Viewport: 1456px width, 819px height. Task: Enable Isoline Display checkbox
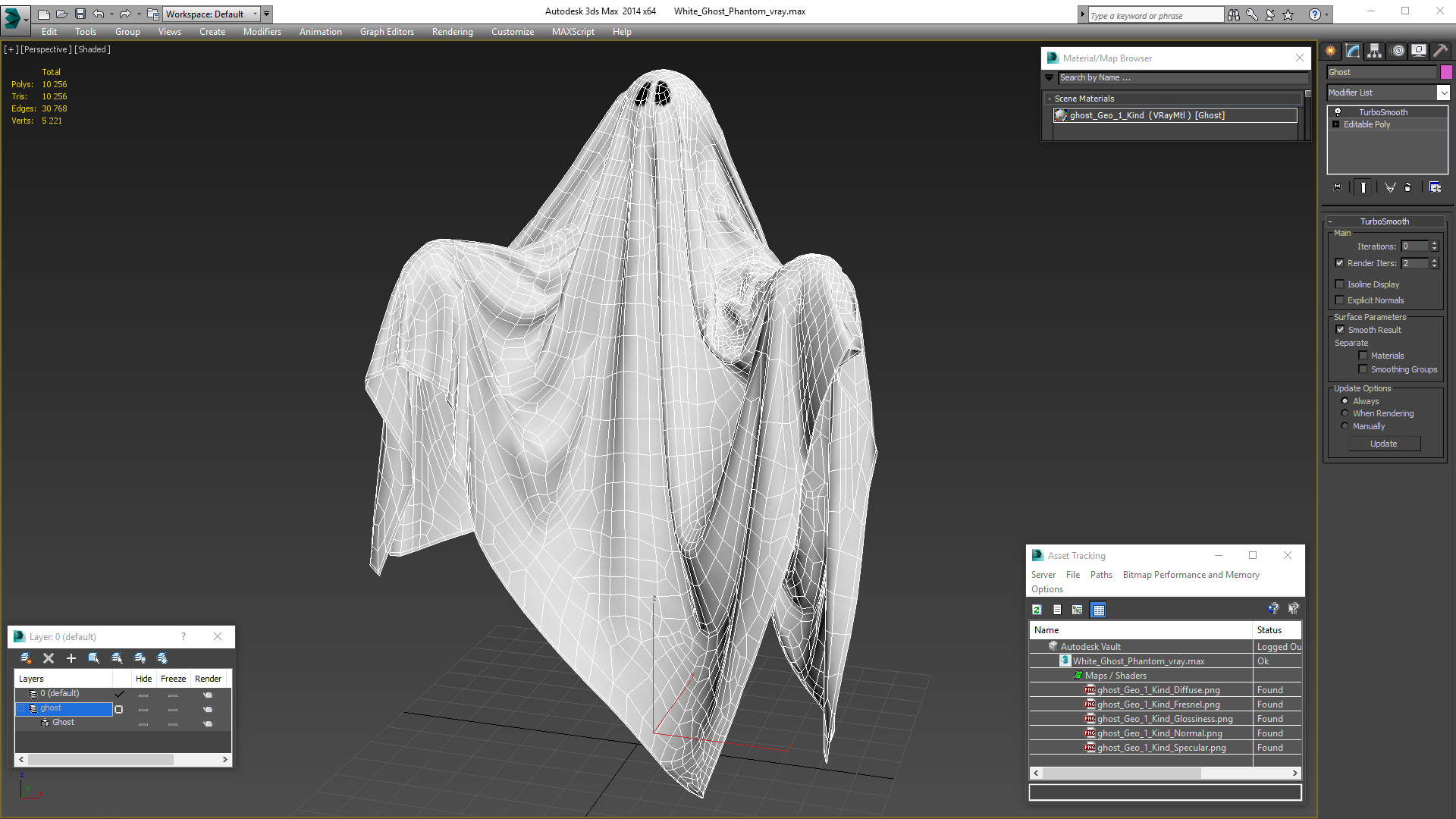pos(1339,284)
